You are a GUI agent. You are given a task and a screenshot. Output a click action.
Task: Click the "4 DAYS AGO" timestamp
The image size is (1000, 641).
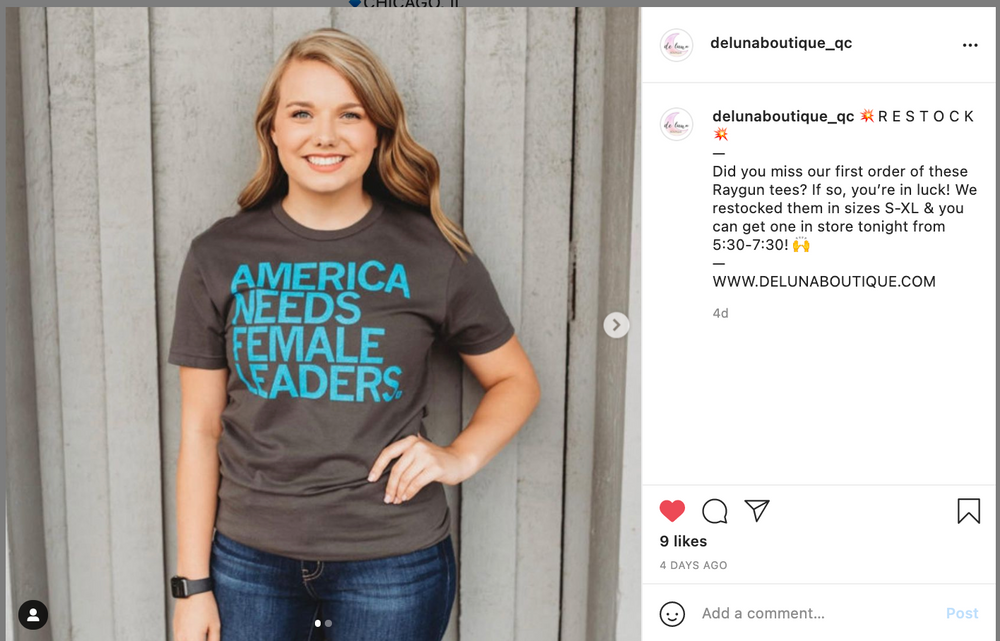[x=693, y=565]
